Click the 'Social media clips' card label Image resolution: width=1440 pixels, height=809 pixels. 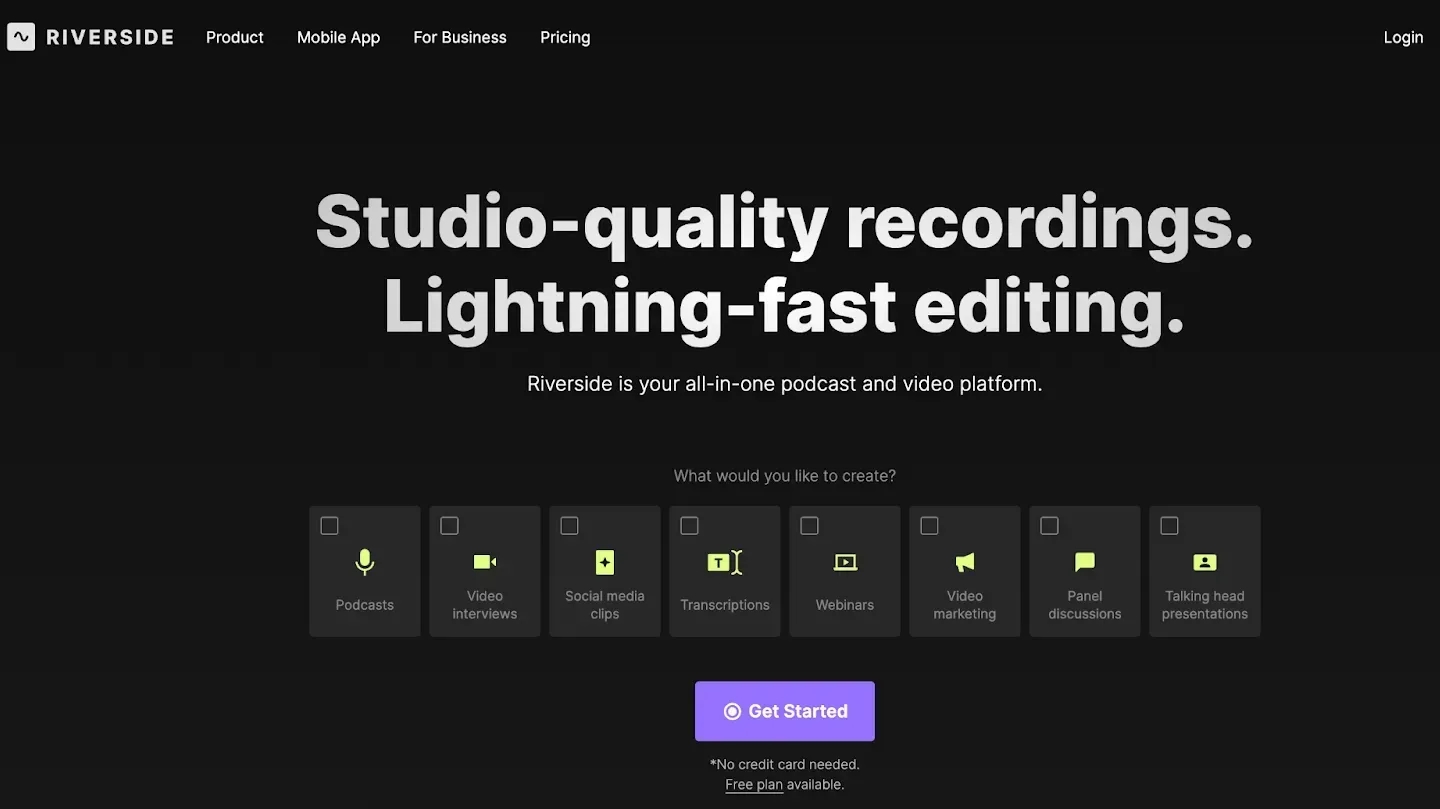click(605, 605)
